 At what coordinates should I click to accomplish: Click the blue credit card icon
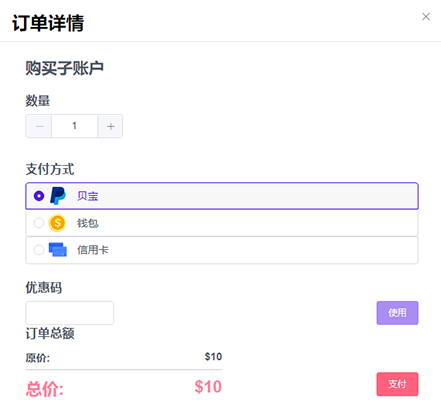pos(58,250)
